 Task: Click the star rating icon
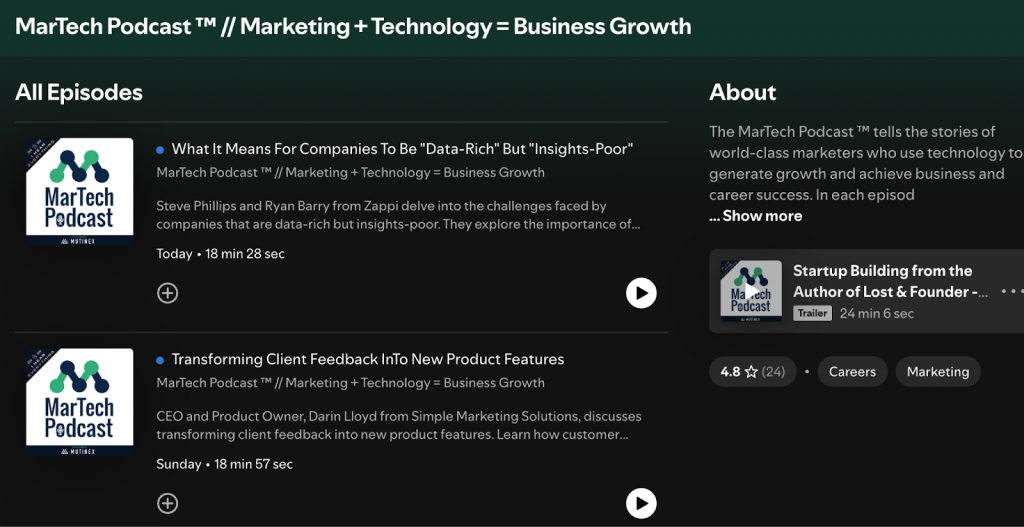(x=751, y=372)
